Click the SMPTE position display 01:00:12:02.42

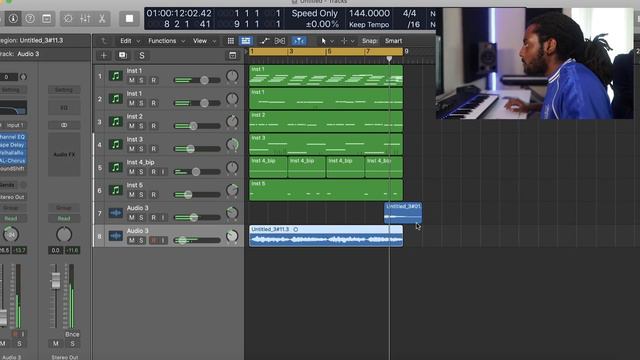click(x=179, y=13)
